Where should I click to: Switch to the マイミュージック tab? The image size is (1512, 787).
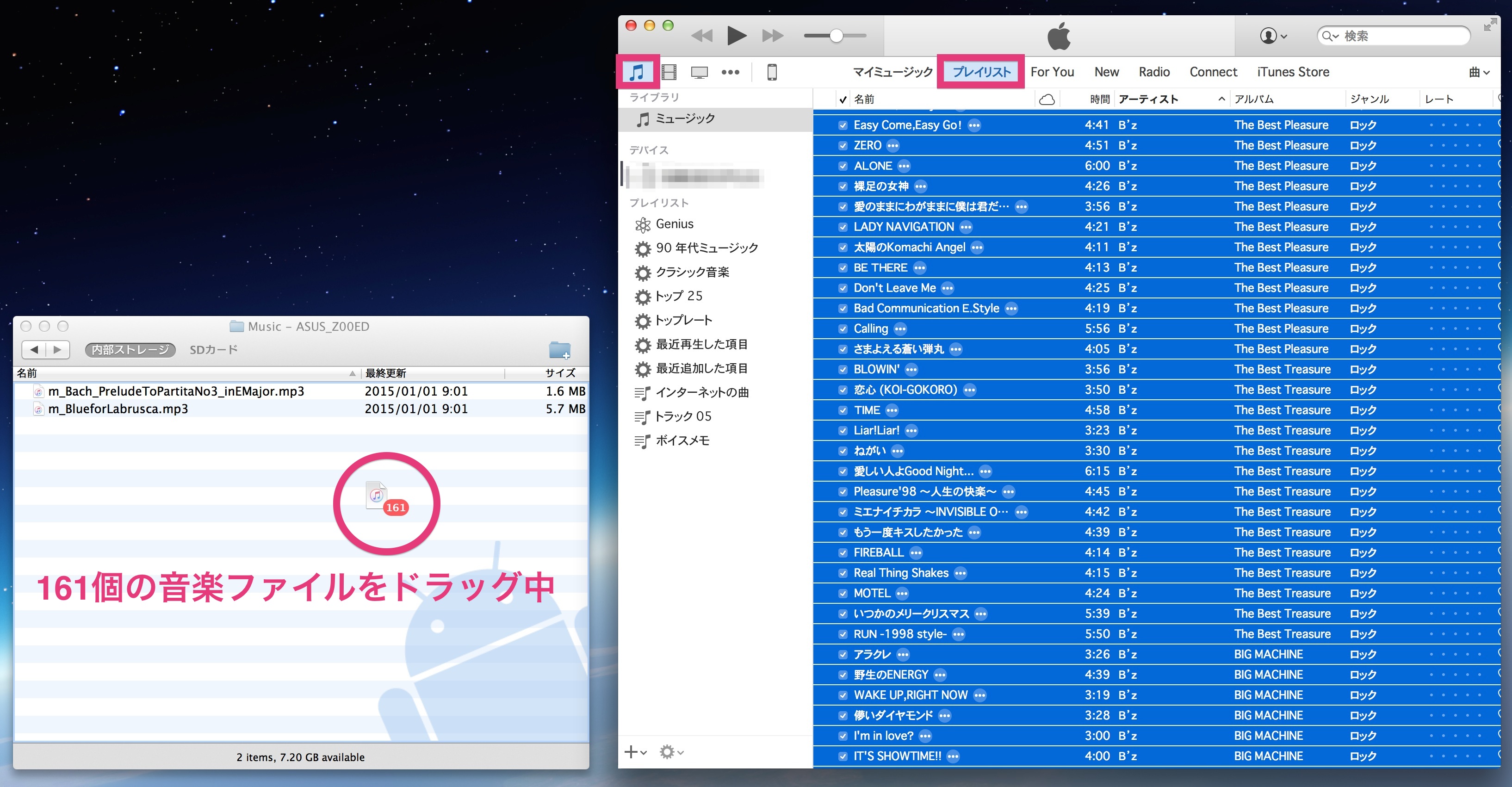pyautogui.click(x=892, y=72)
